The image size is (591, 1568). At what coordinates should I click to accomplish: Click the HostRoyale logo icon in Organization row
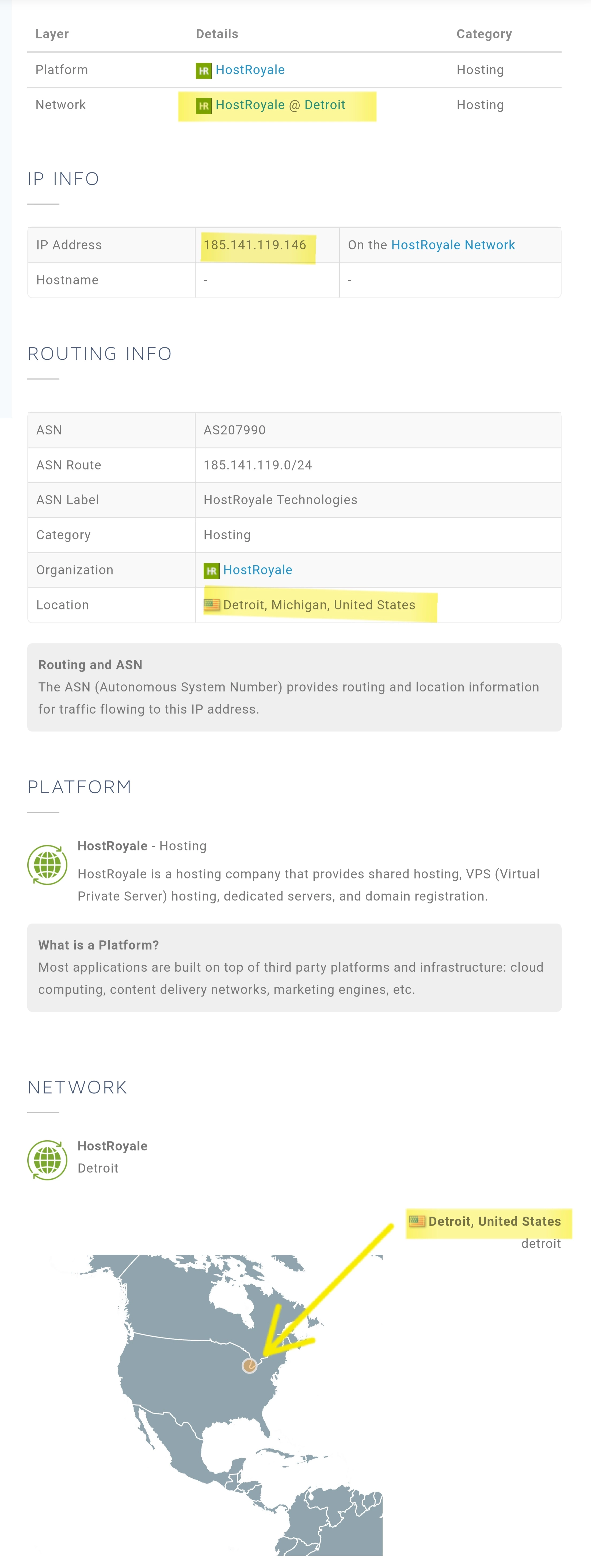coord(211,571)
